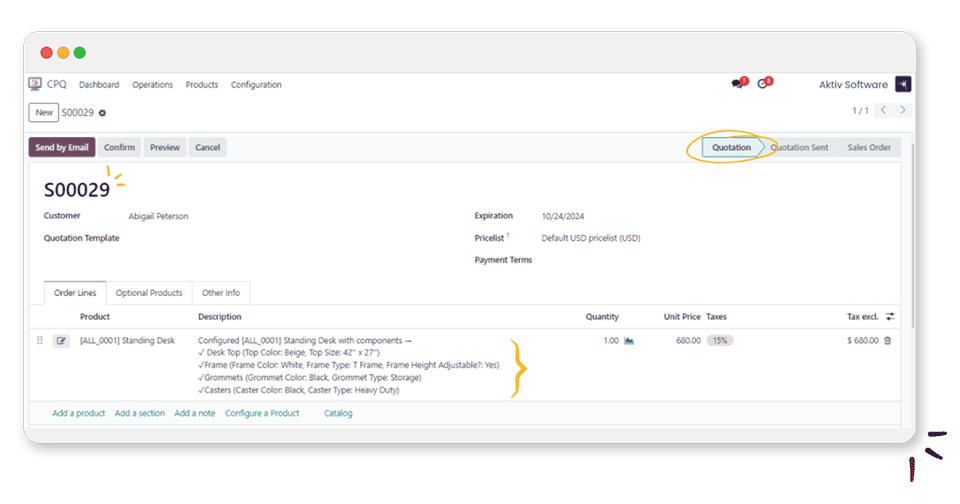The width and height of the screenshot is (960, 504).
Task: Select the Quotation Sent status stage
Action: click(799, 148)
